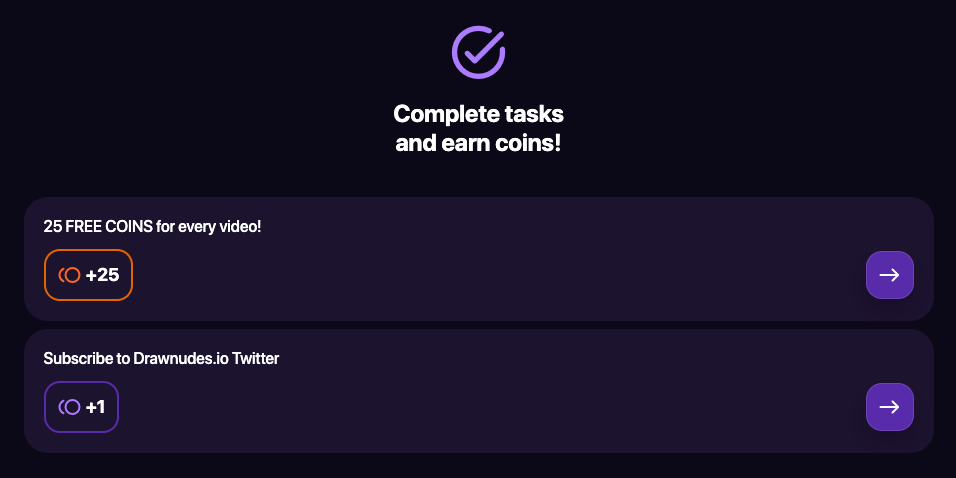
Task: Click the word 'Twitter' in second task
Action: click(255, 358)
